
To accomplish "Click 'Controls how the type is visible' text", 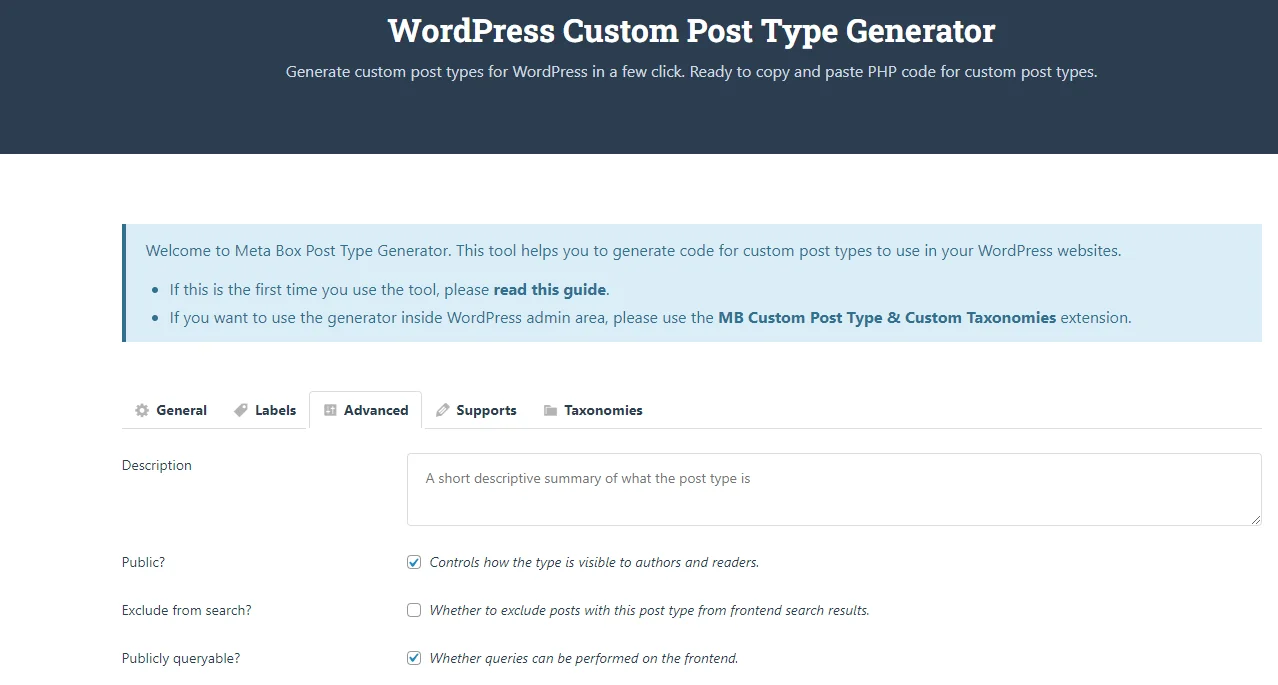I will coord(594,562).
